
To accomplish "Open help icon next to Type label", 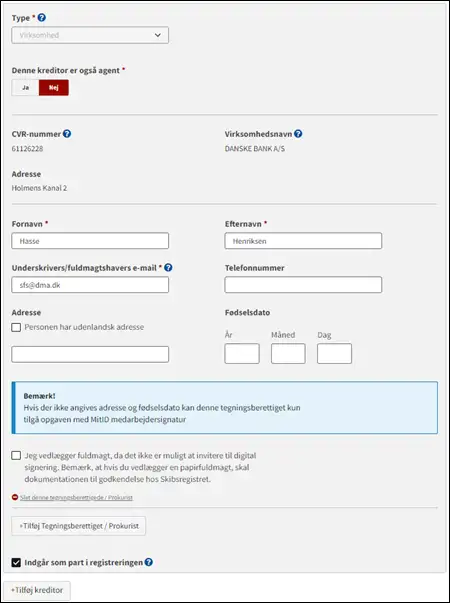I will [42, 17].
